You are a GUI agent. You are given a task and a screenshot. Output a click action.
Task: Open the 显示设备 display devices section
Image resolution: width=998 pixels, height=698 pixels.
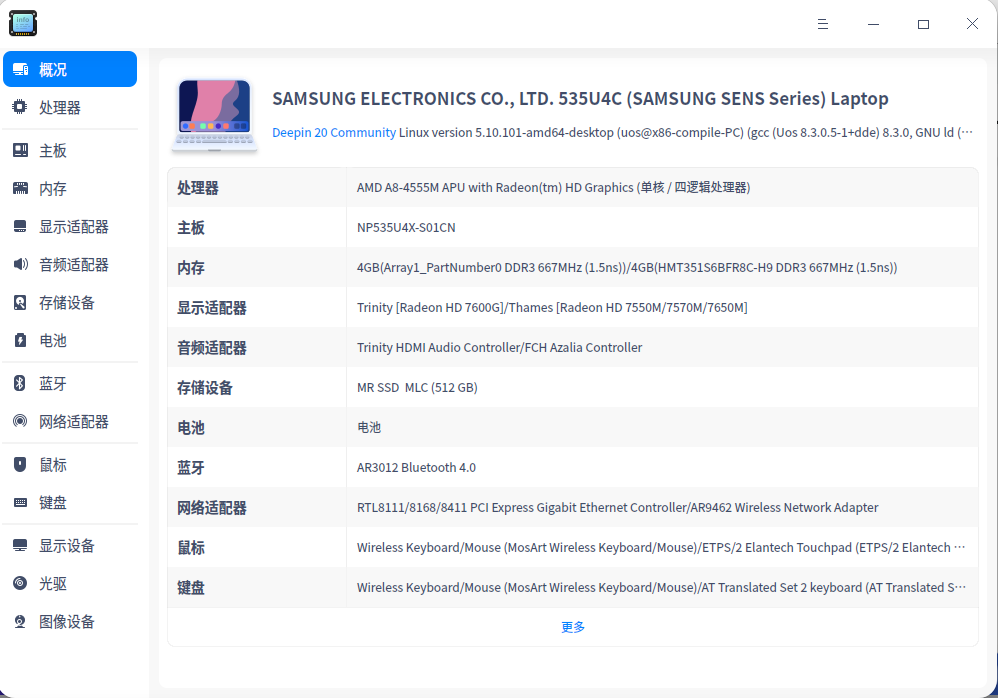(x=62, y=545)
